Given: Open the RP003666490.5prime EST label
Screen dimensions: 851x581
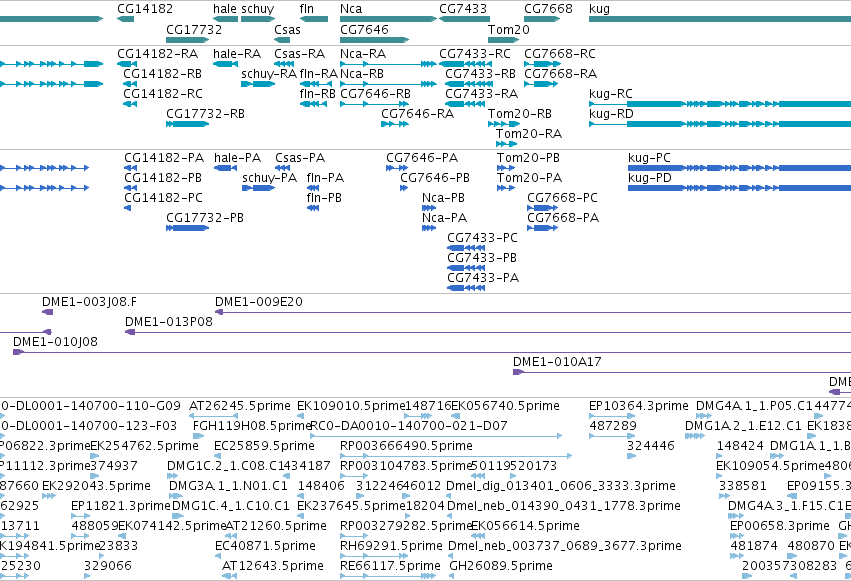Looking at the screenshot, I should (x=407, y=446).
